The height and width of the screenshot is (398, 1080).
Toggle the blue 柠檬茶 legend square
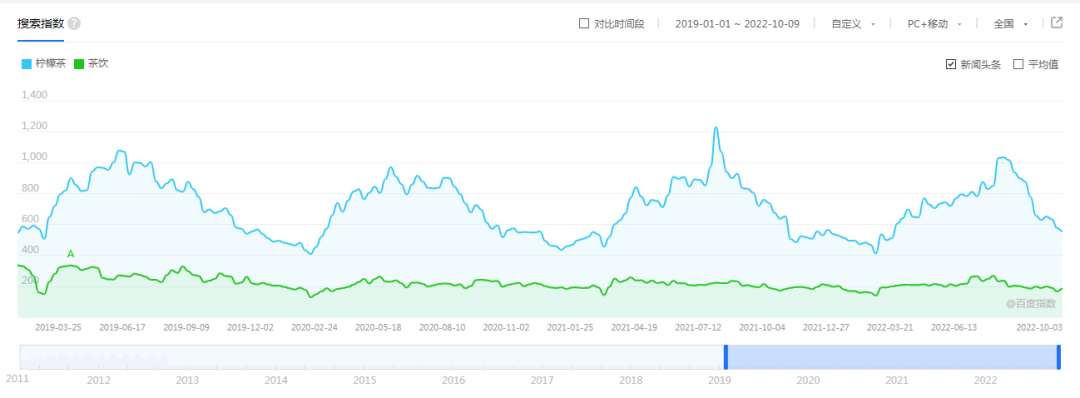click(x=26, y=64)
